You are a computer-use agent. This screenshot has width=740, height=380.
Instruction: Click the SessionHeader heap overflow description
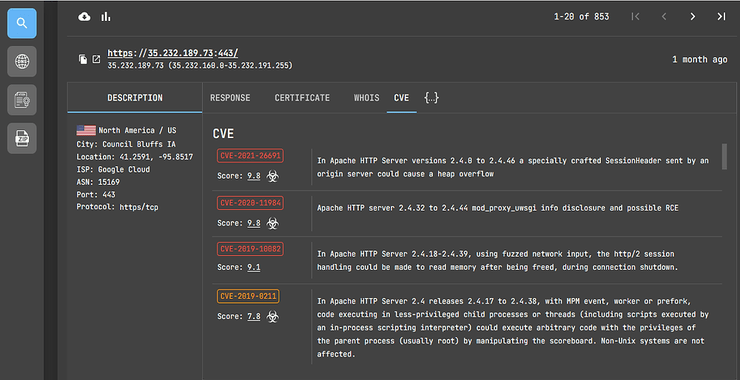(513, 167)
